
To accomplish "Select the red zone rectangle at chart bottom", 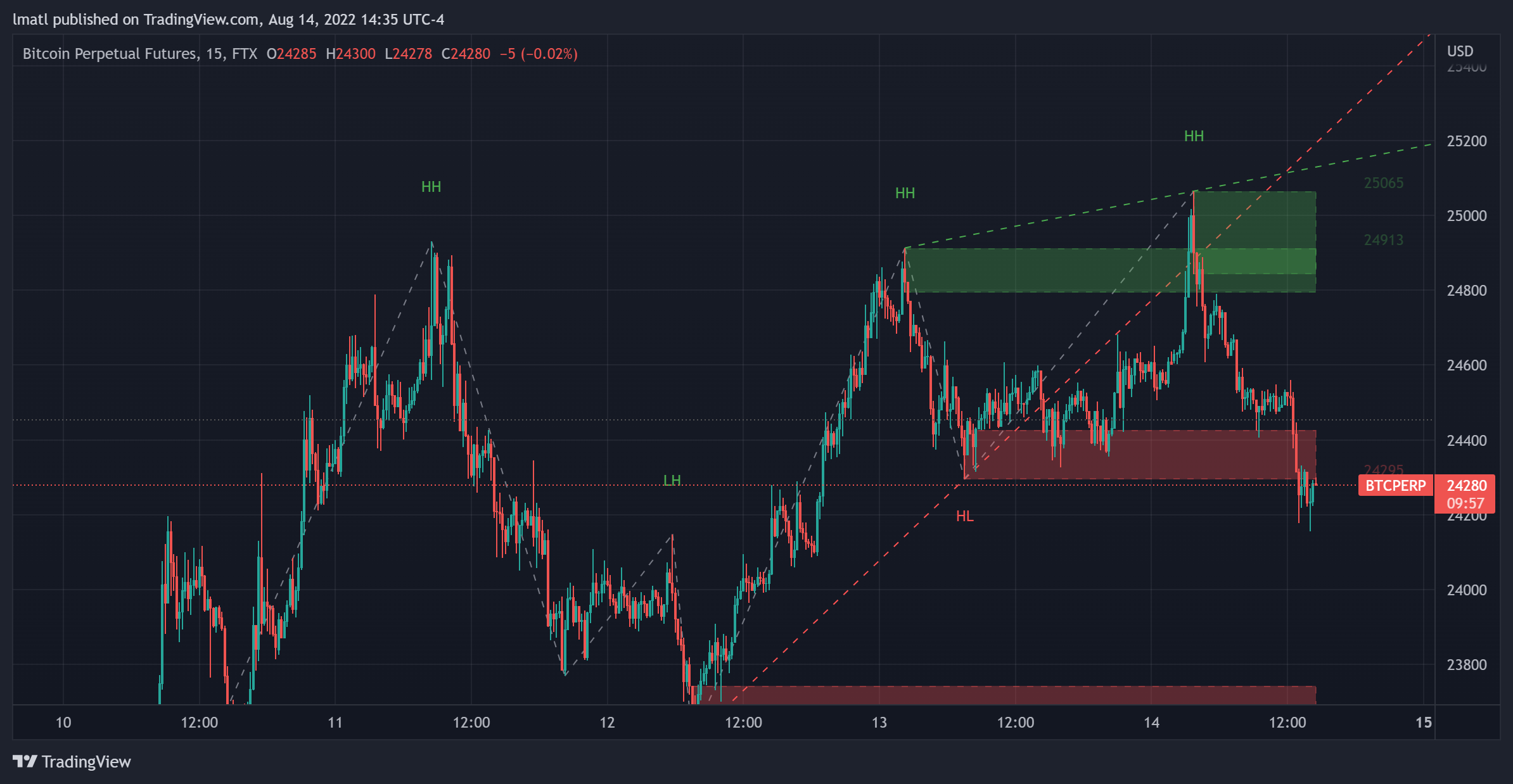I will 1006,695.
